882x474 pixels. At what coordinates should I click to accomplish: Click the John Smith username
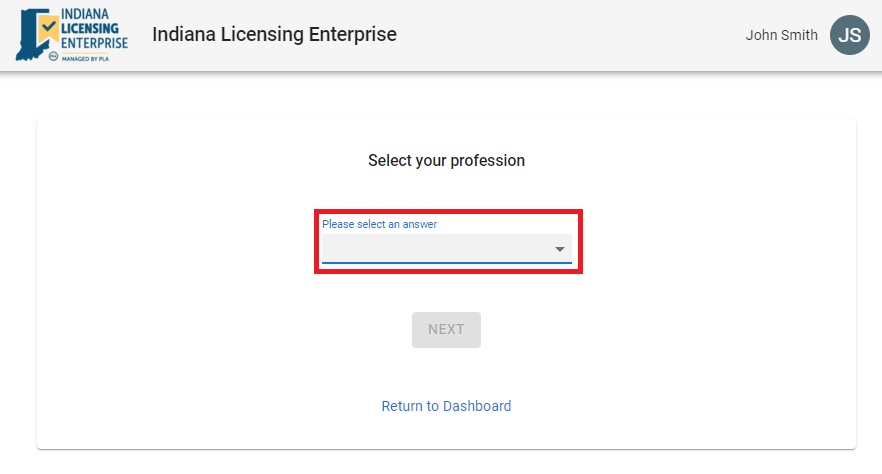pos(781,35)
